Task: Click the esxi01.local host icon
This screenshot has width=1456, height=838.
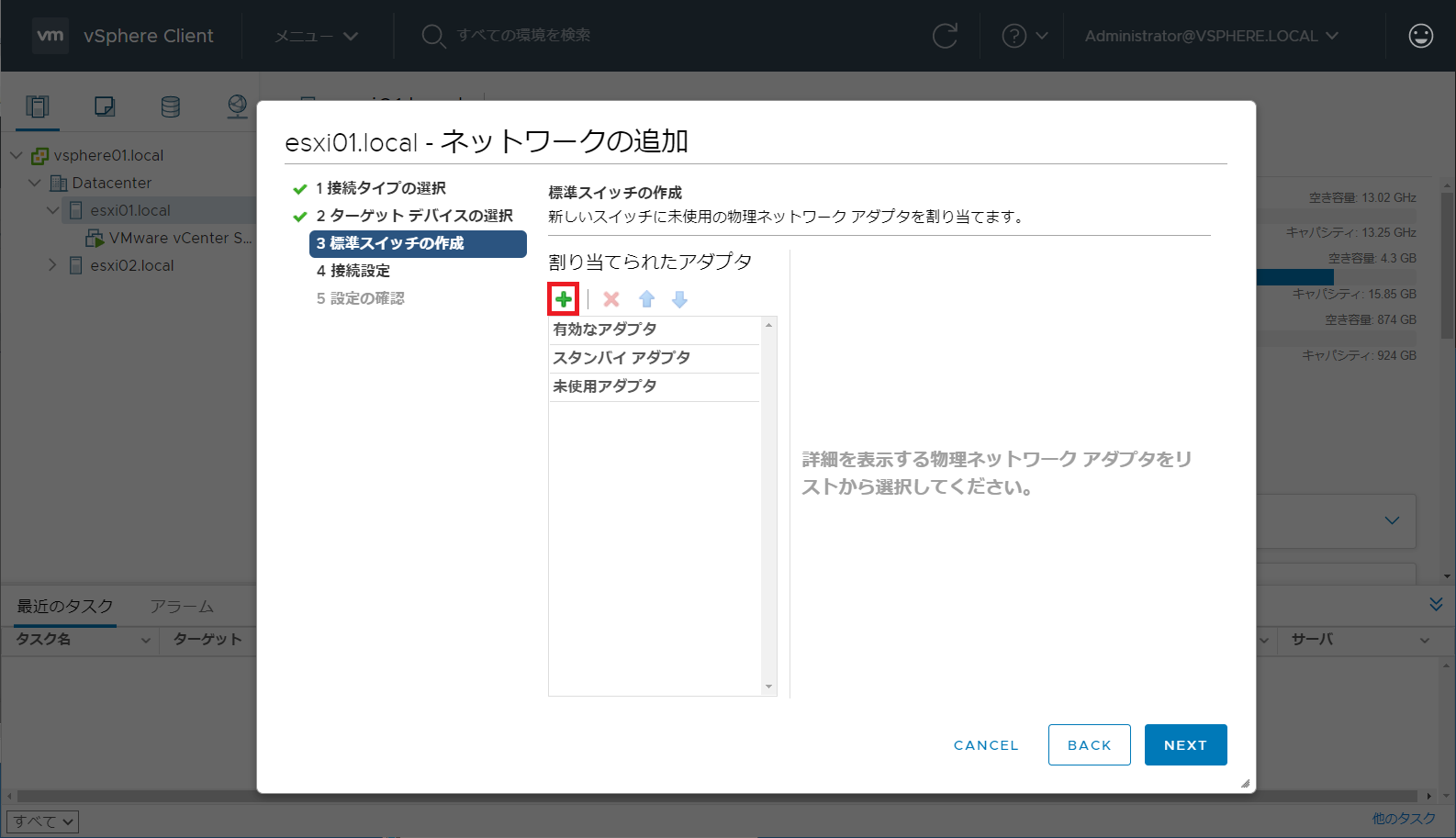Action: (x=76, y=210)
